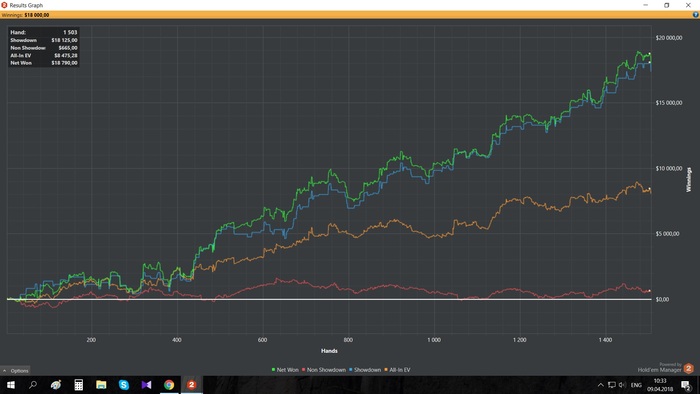Toggle the Net Won legend entry

(x=285, y=369)
